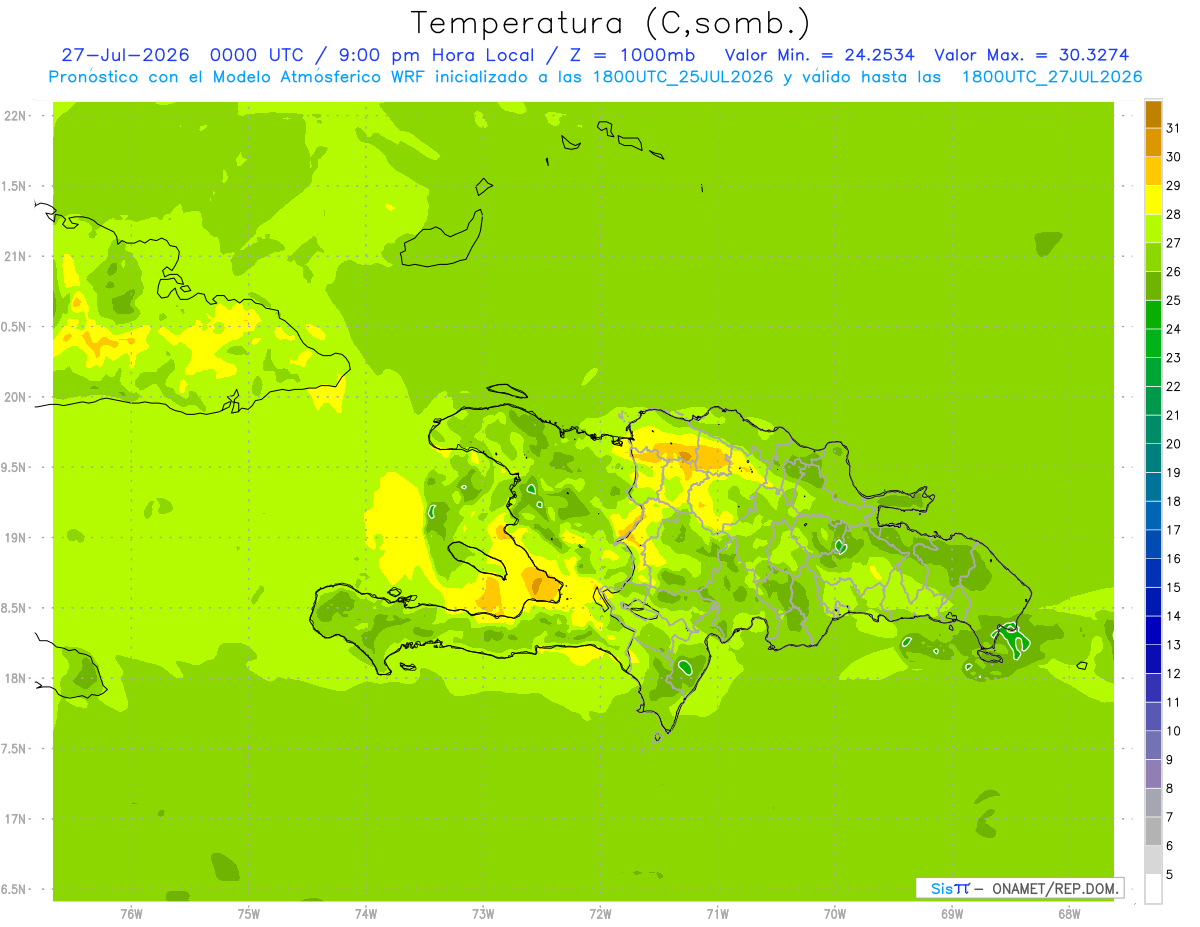Click green legend band between 24 and 25
This screenshot has height=927, width=1200.
(x=1153, y=314)
